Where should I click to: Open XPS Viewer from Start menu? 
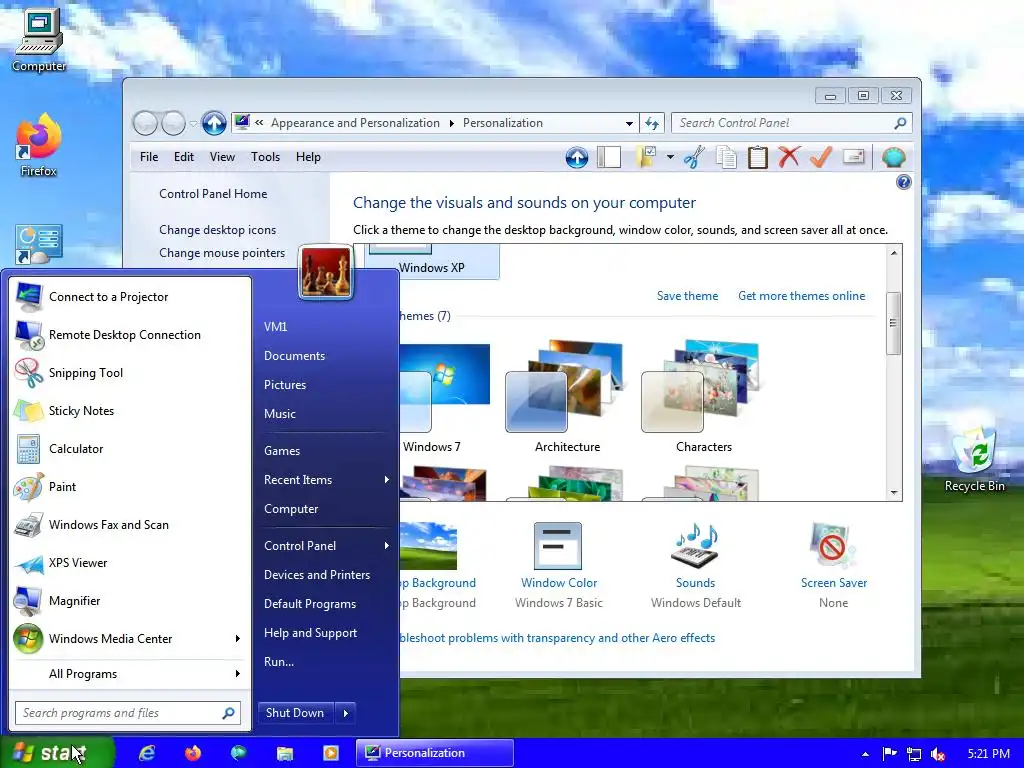pyautogui.click(x=130, y=563)
